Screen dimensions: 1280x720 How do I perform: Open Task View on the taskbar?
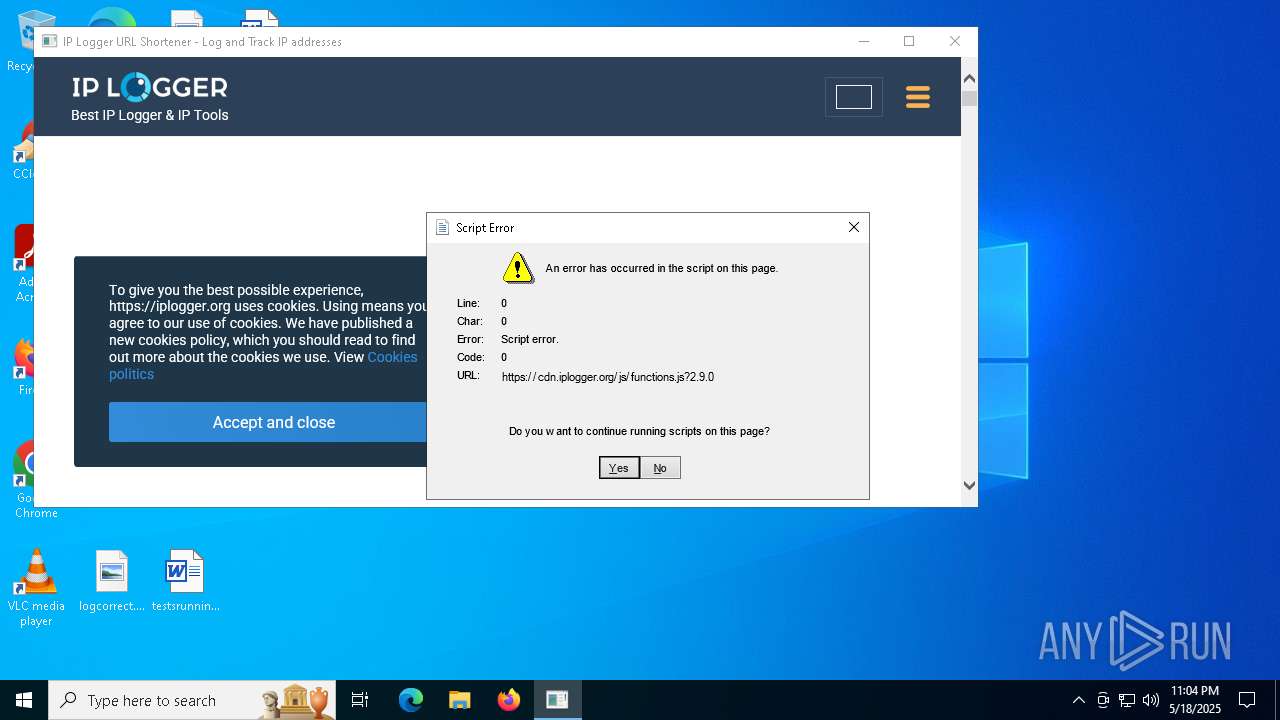[360, 700]
